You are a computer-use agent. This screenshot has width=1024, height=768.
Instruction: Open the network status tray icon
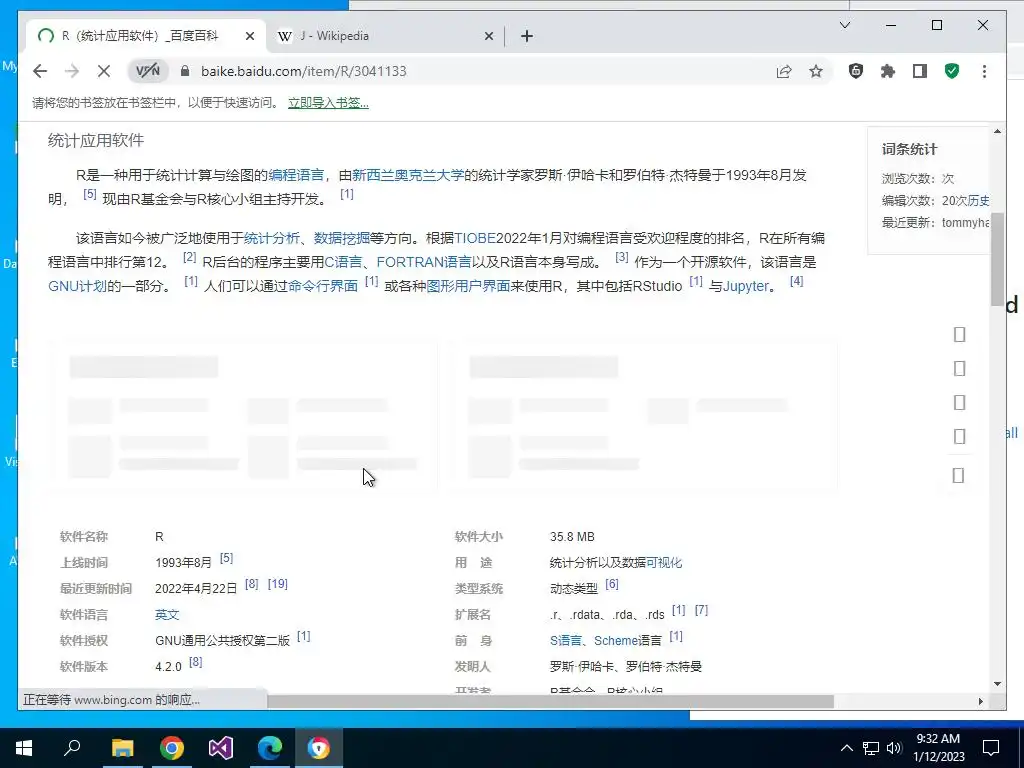[871, 748]
